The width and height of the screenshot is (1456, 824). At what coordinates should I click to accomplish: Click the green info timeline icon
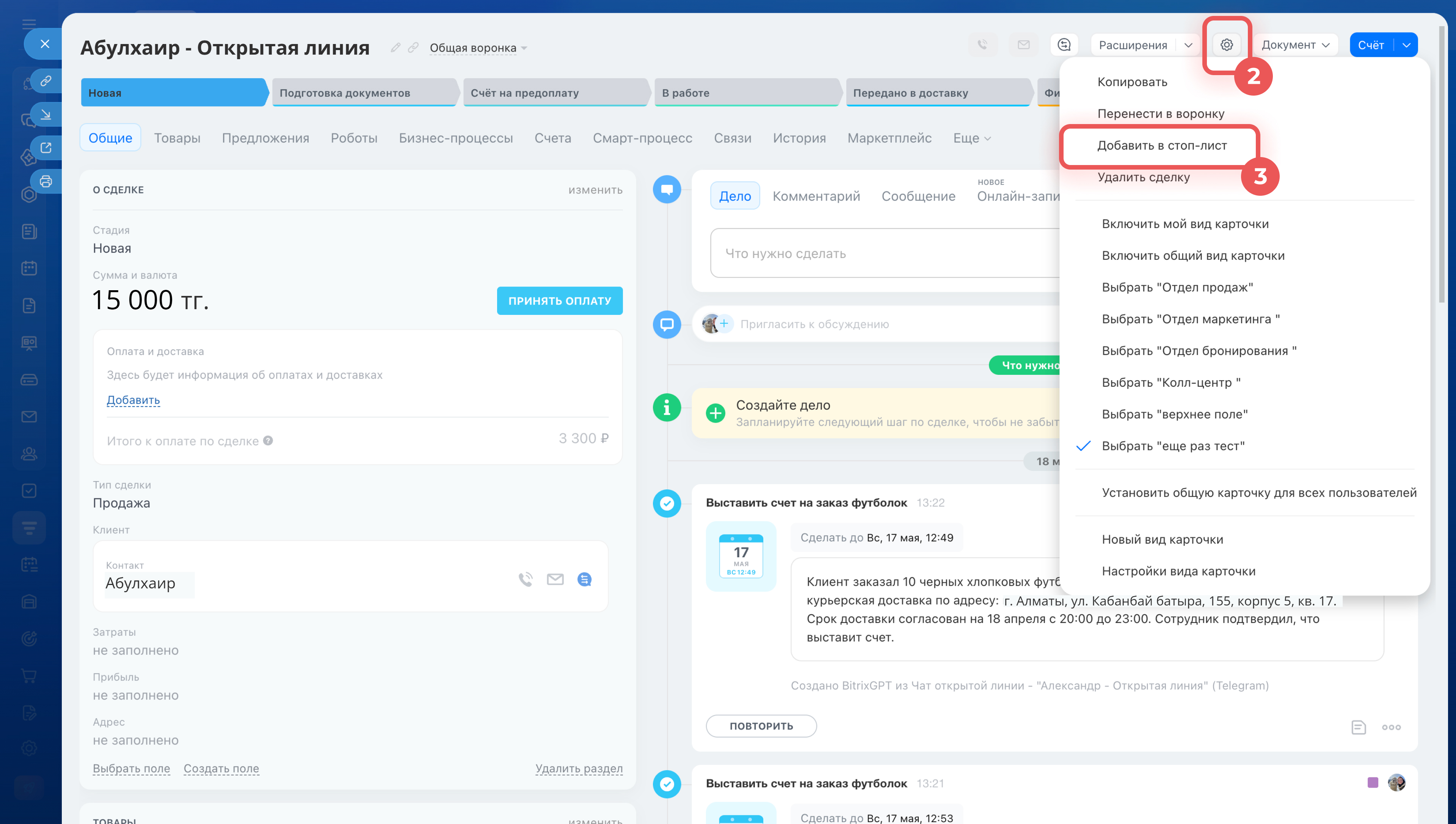point(667,407)
